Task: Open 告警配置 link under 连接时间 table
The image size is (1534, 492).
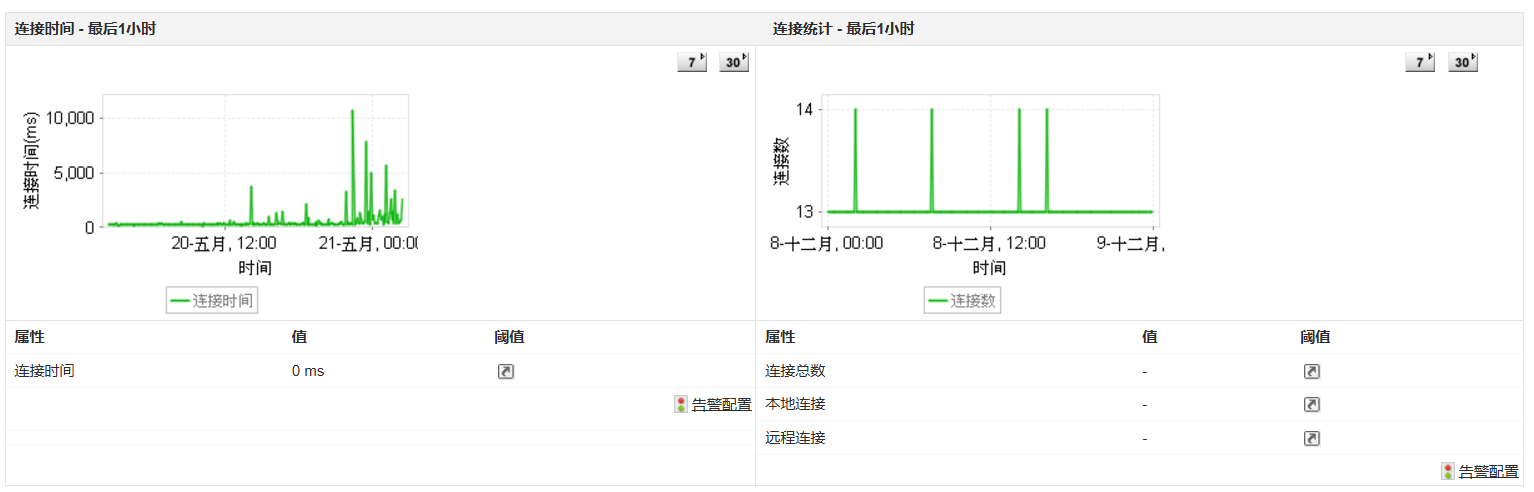Action: point(721,405)
